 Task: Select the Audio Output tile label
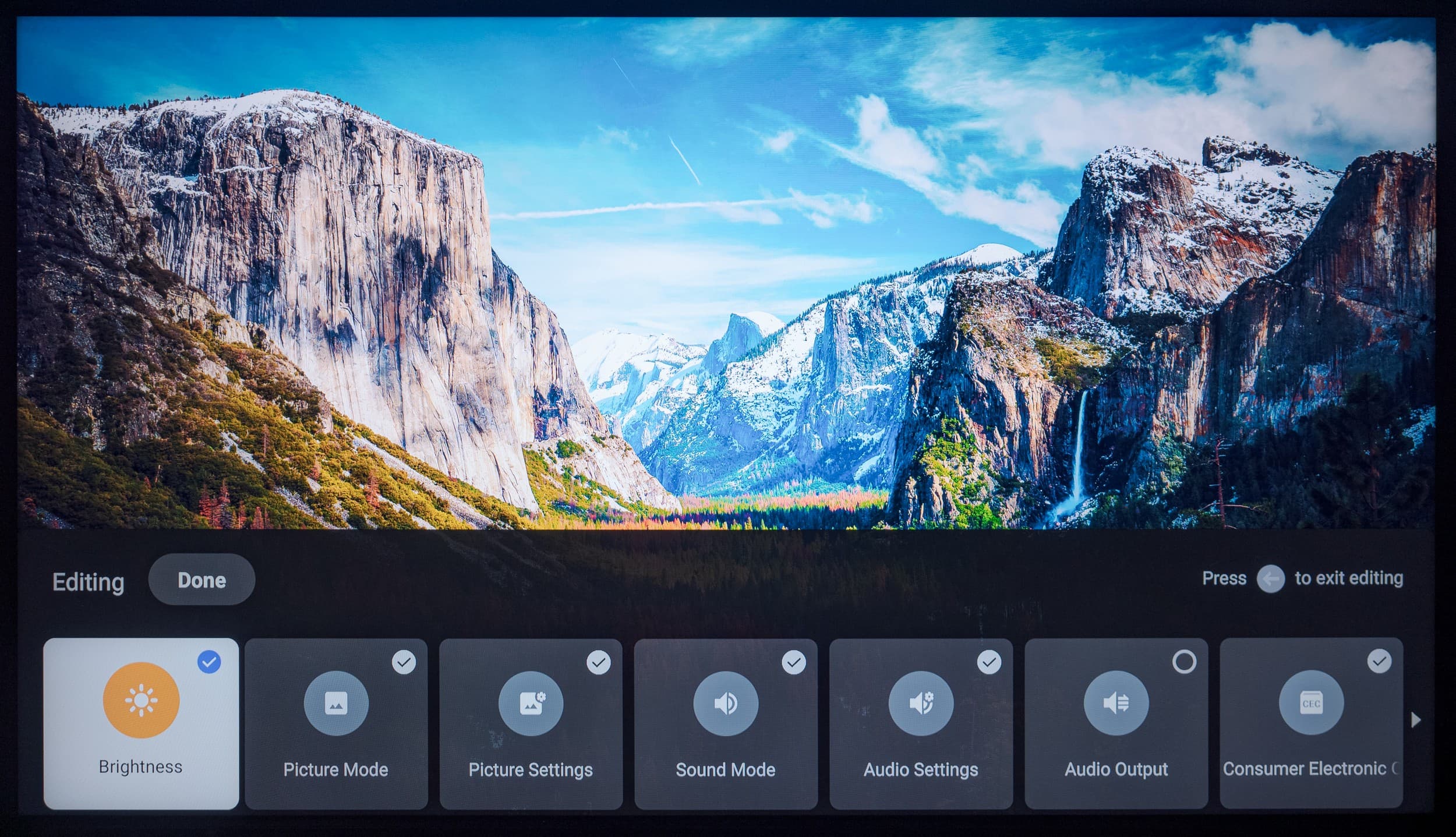(1116, 769)
